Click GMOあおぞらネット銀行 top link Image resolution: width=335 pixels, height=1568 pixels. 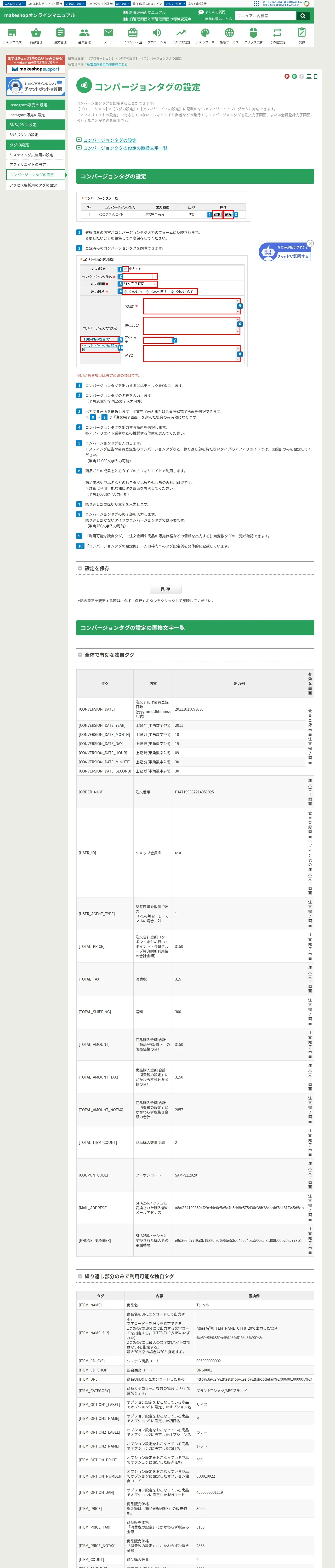tap(44, 4)
